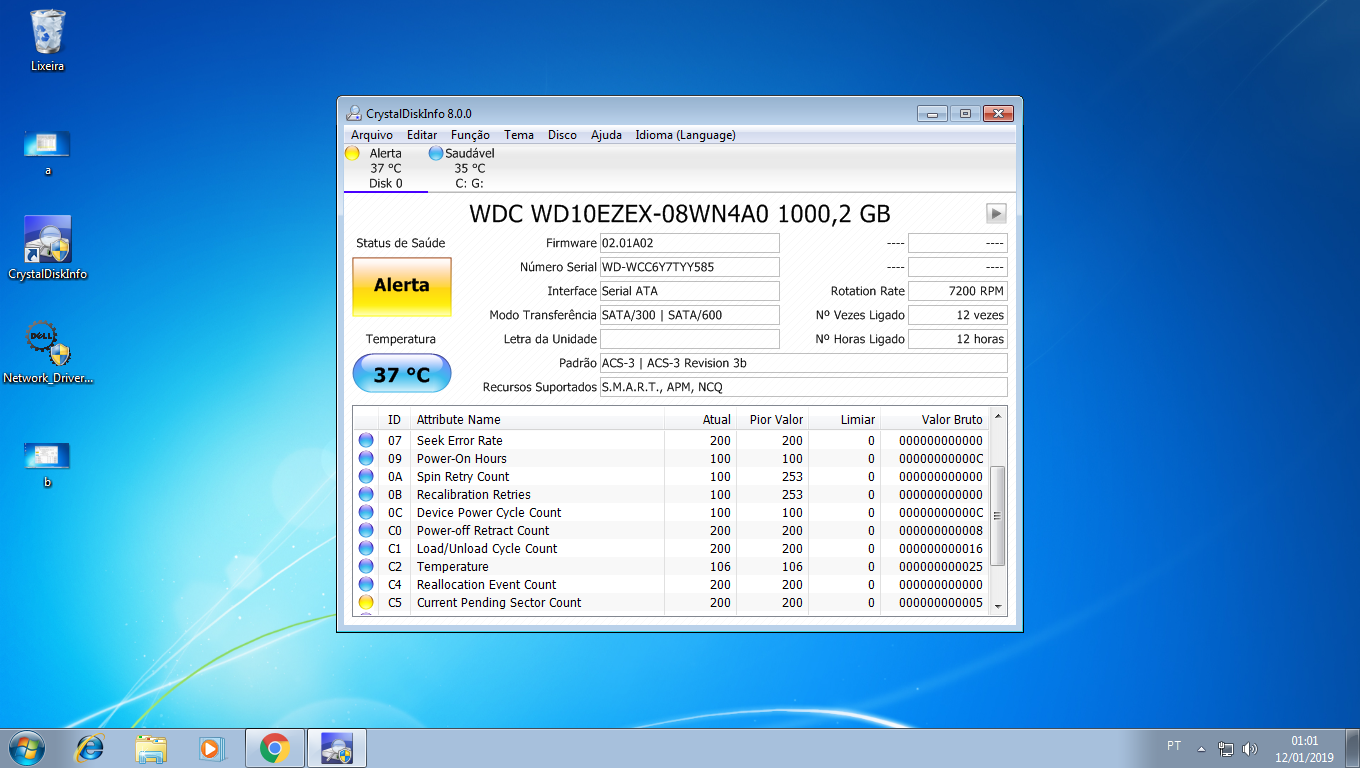Select the Current Pending Sector Count row
This screenshot has width=1360, height=768.
[671, 603]
